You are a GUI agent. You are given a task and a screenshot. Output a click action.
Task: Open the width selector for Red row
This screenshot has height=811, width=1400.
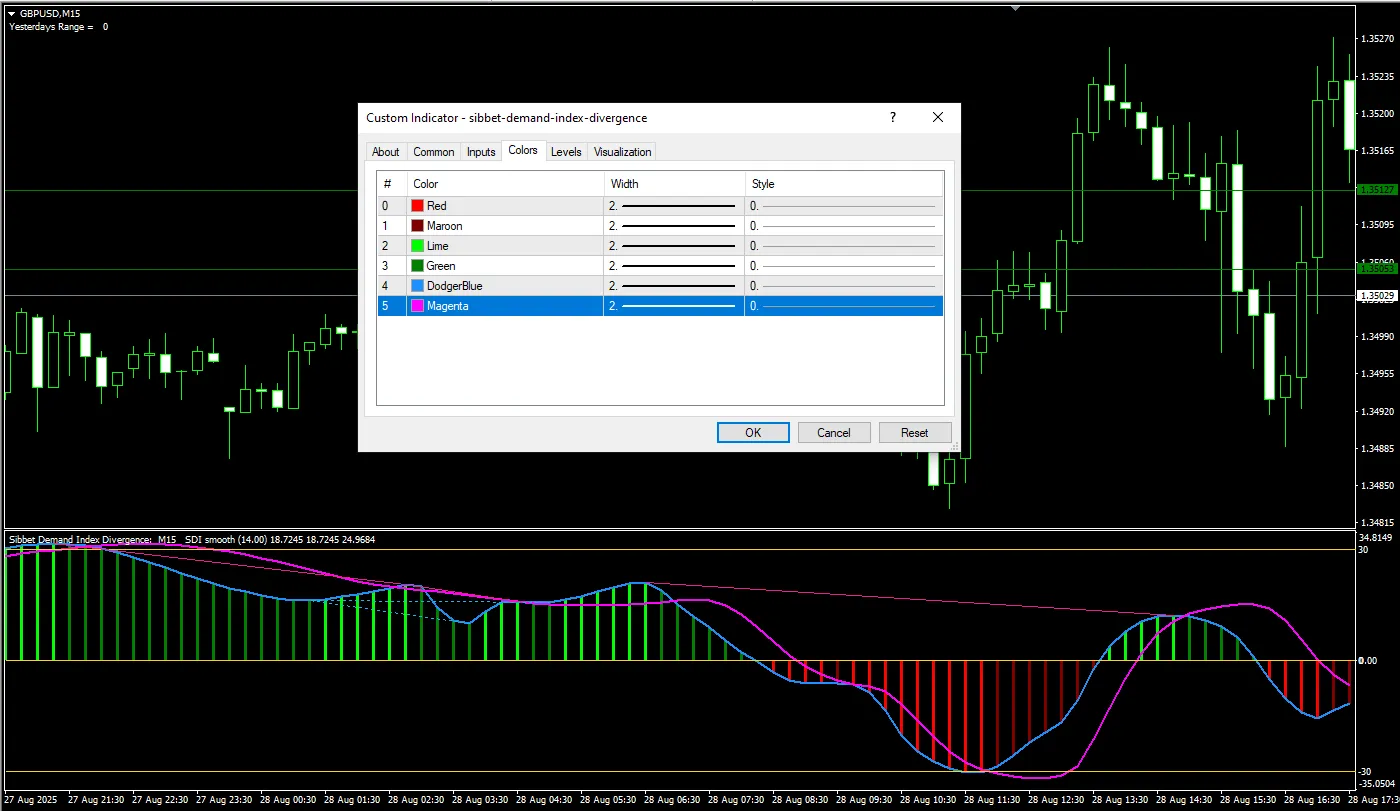point(674,206)
